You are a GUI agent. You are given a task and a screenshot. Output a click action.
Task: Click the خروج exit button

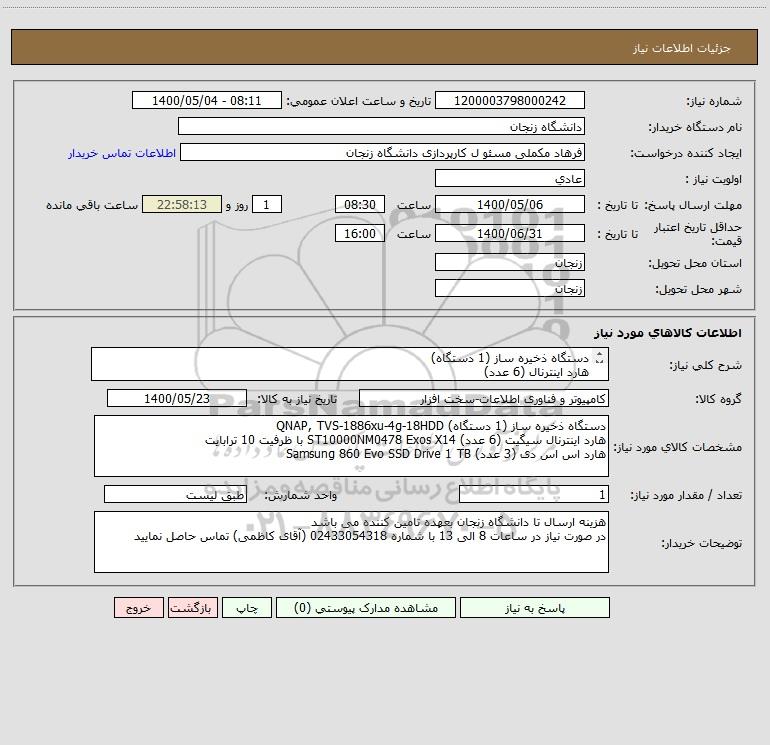(x=138, y=608)
